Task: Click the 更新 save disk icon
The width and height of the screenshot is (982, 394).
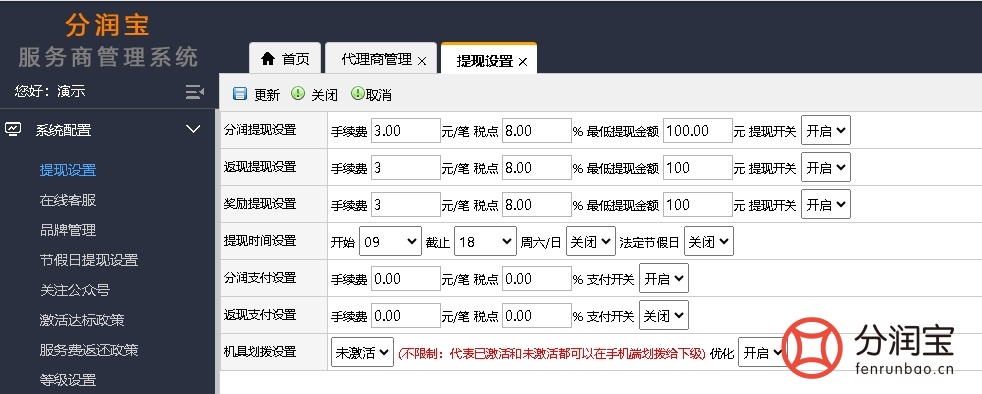Action: 240,95
